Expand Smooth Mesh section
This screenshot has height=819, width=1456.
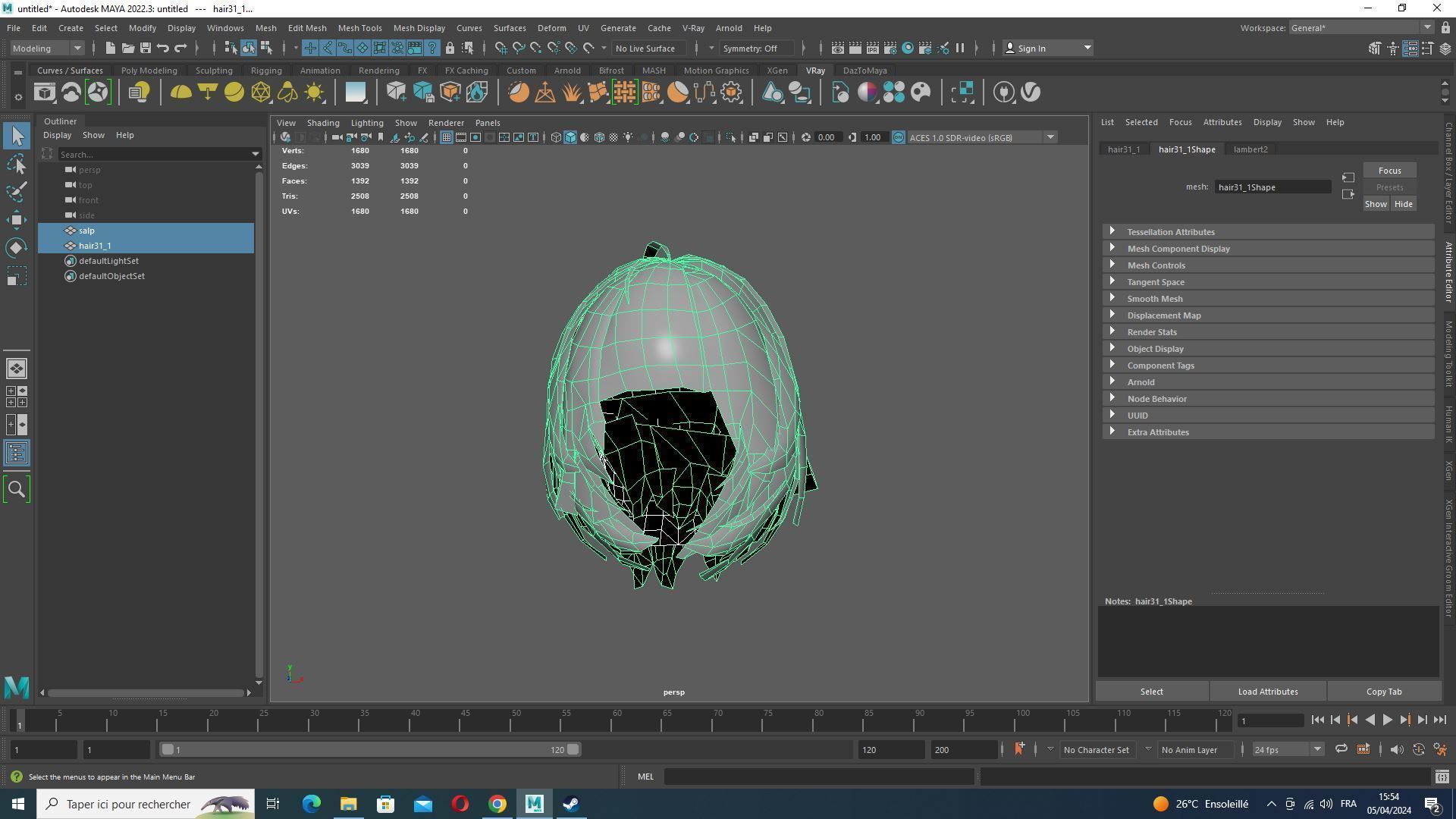point(1268,299)
